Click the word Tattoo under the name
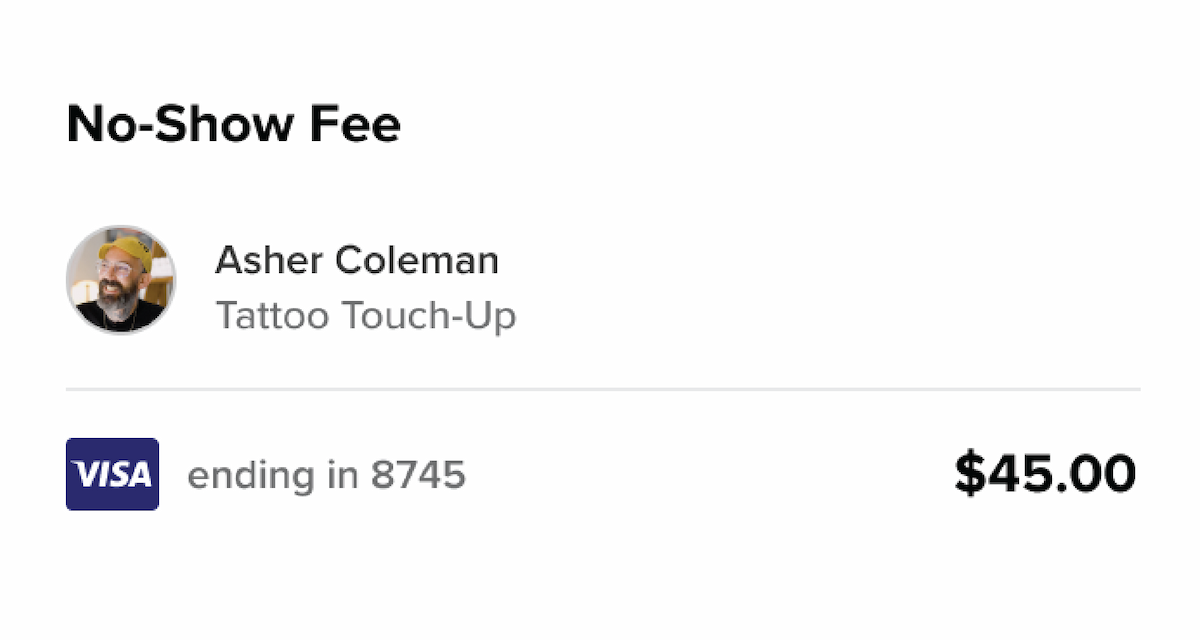1200x640 pixels. (273, 316)
